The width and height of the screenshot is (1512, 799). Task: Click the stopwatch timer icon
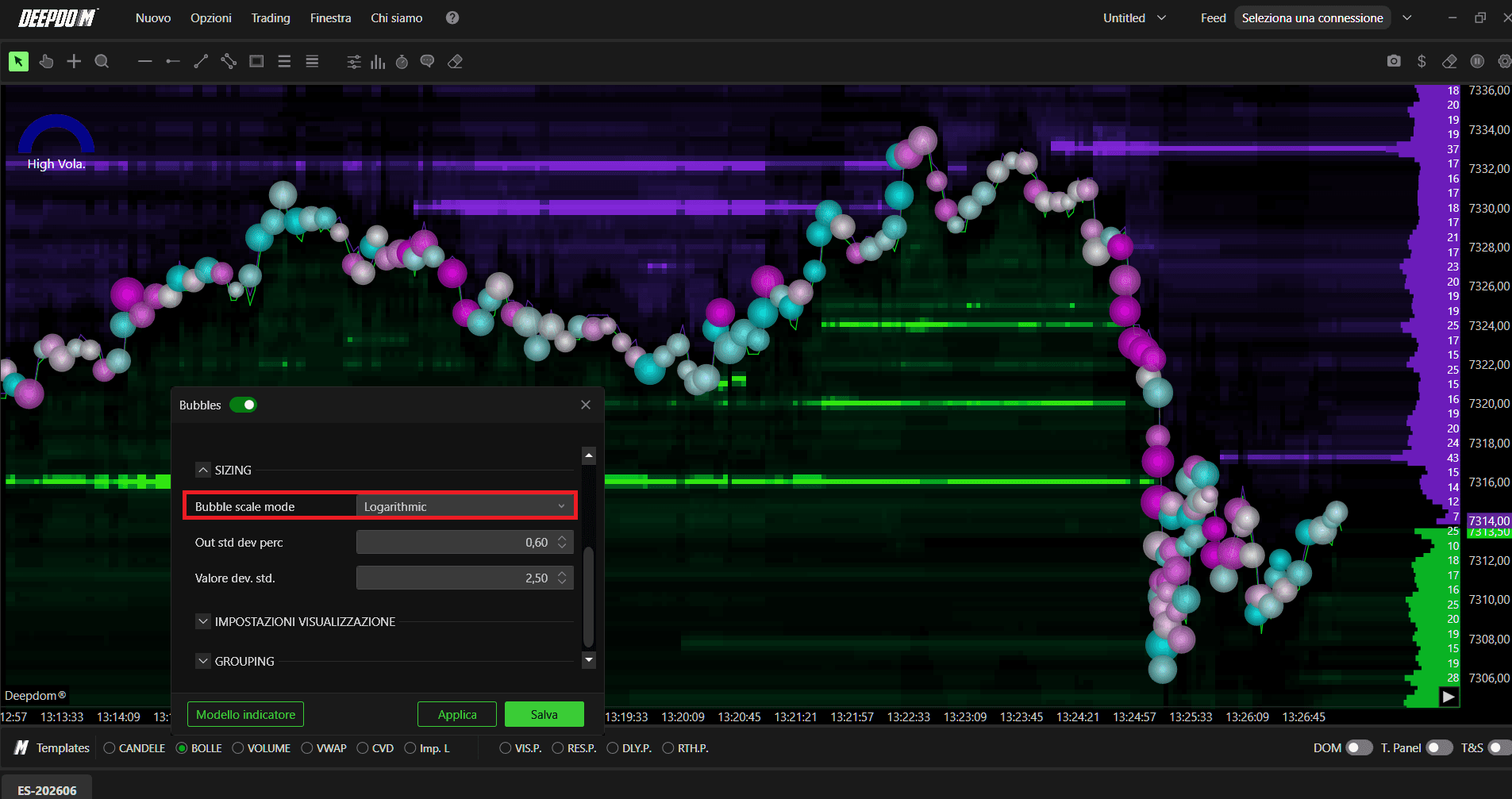[402, 61]
